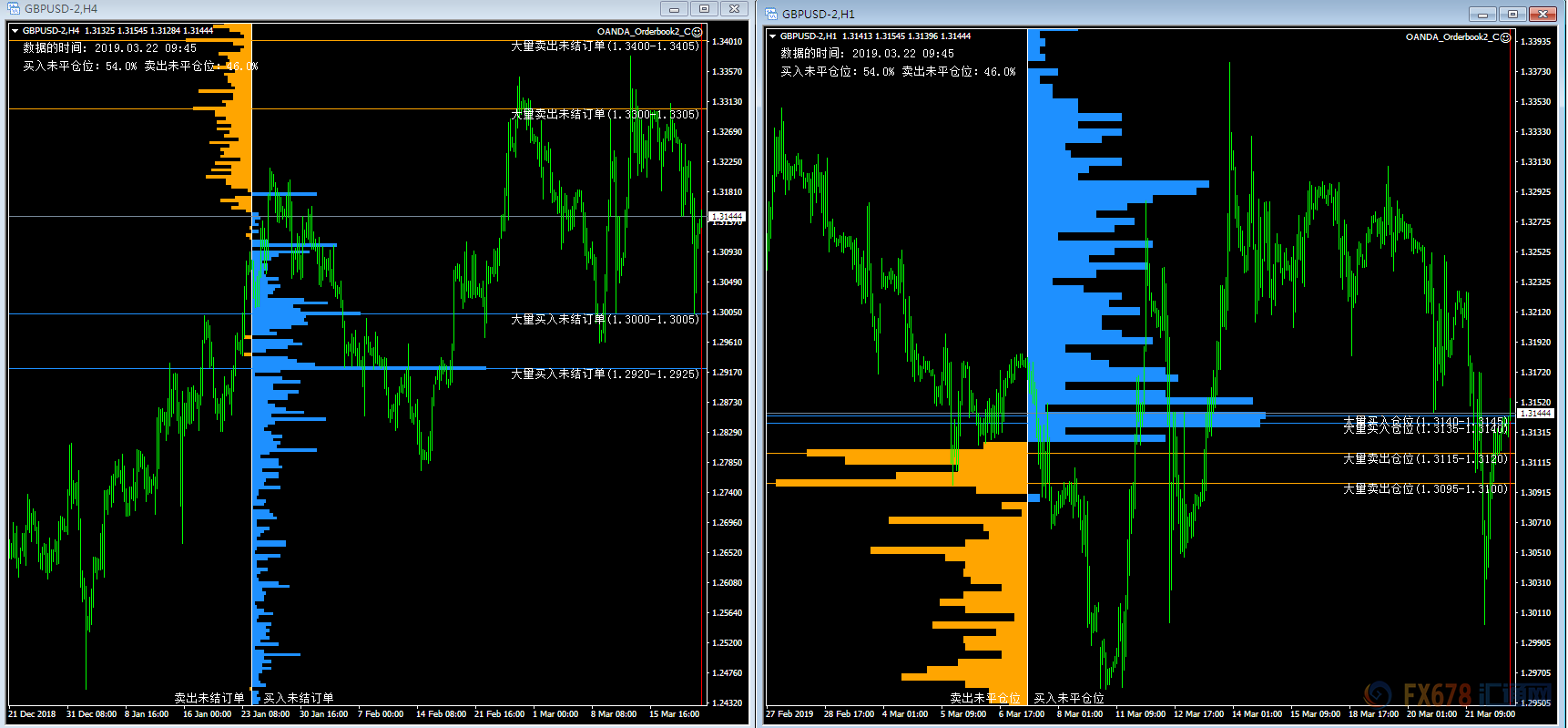Screen dimensions: 1568x728
Task: Click the smiley icon in H4 chart corner
Action: (697, 31)
